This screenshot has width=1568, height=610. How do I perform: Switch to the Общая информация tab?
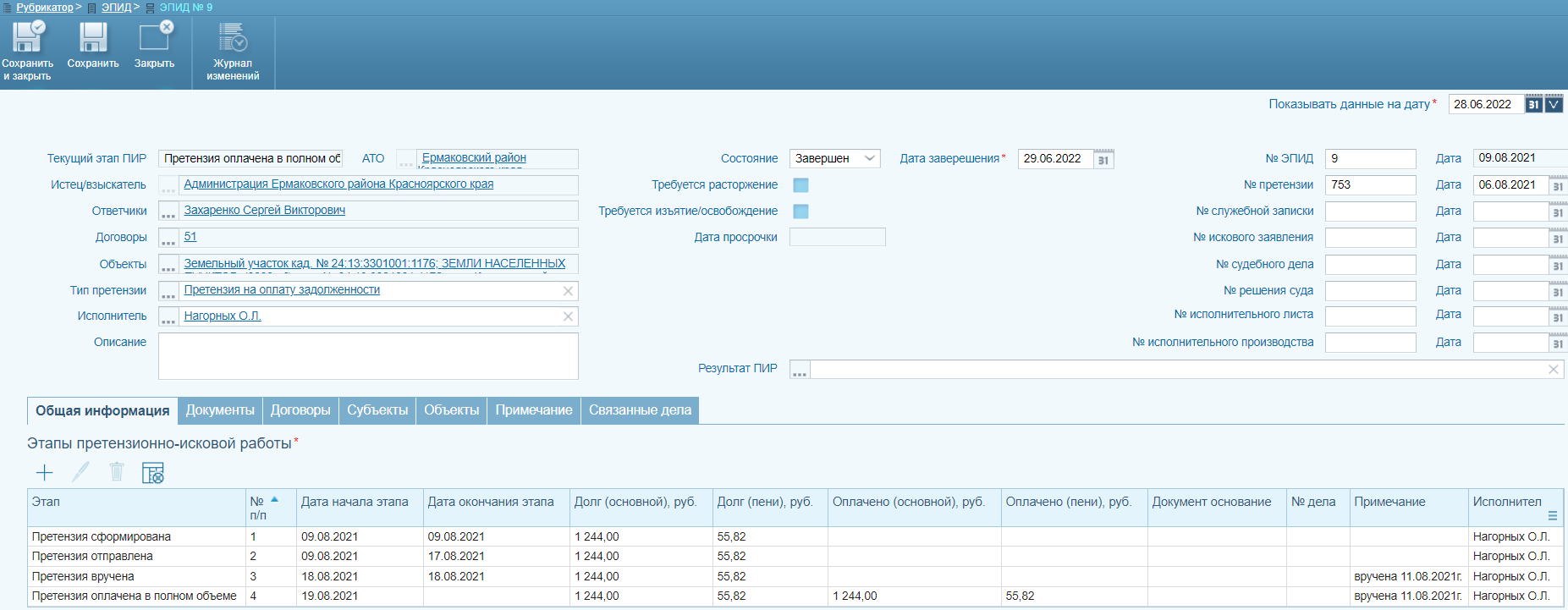[x=102, y=410]
